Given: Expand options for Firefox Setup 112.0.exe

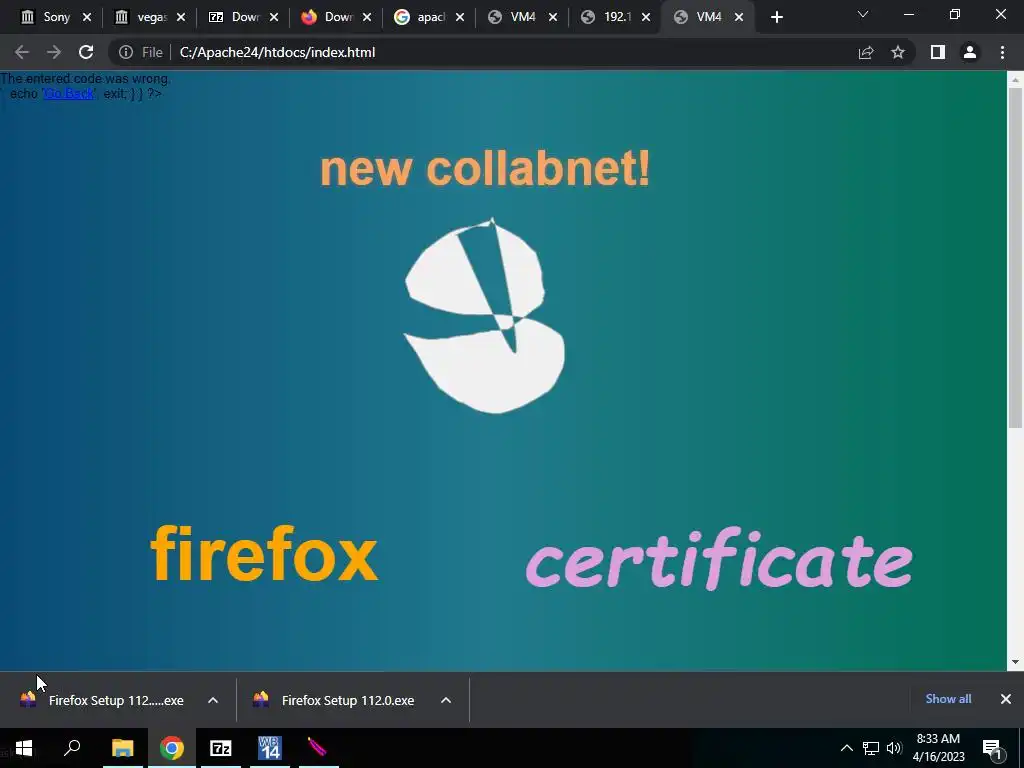Looking at the screenshot, I should tap(446, 700).
